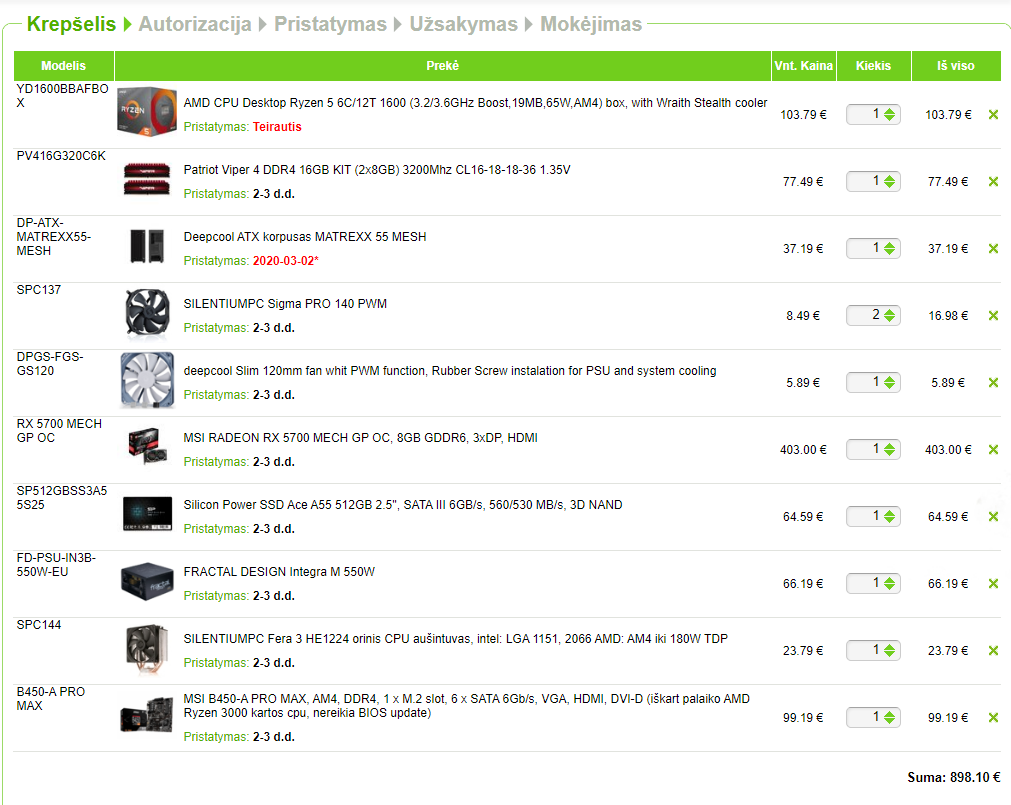Click the Modelis column header
This screenshot has height=805, width=1011.
[x=64, y=66]
